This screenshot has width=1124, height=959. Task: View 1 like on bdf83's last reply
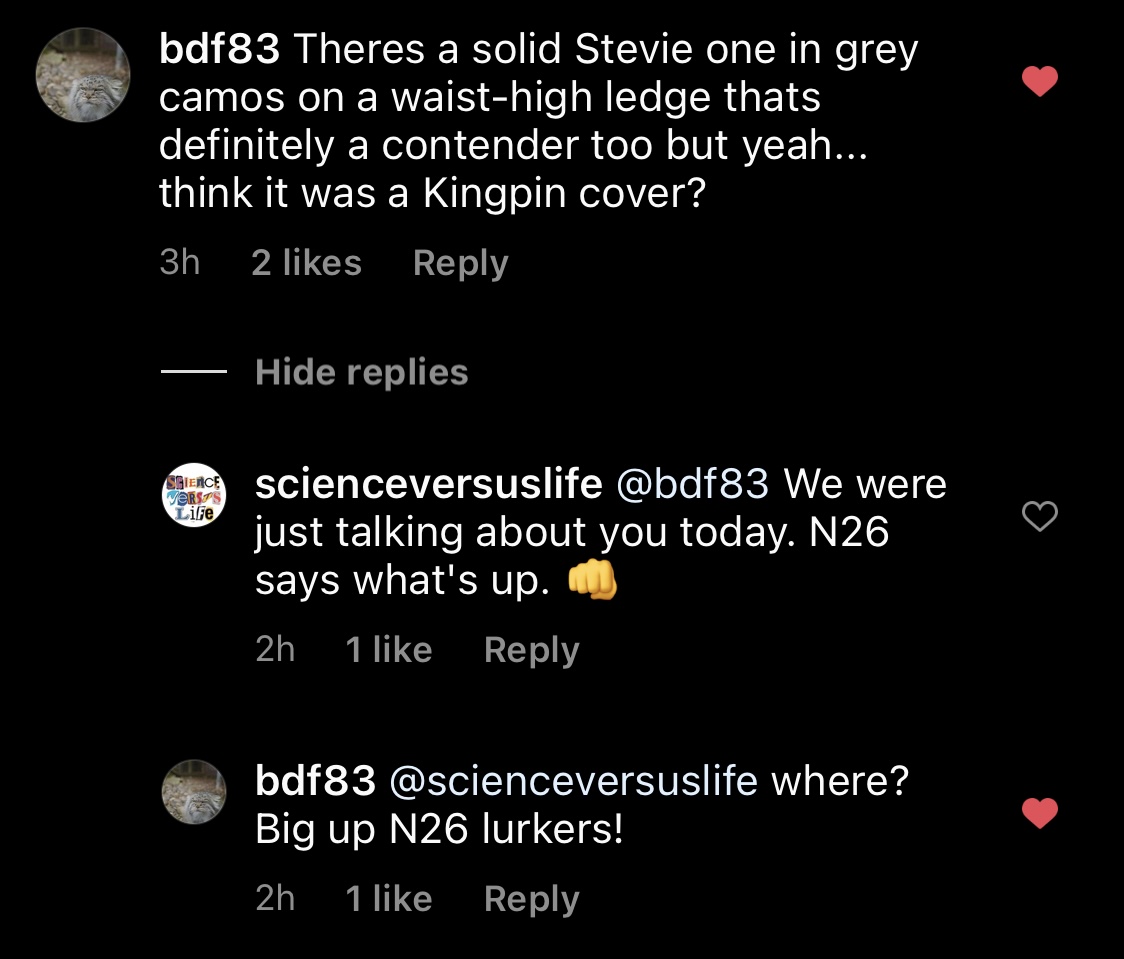[x=388, y=898]
